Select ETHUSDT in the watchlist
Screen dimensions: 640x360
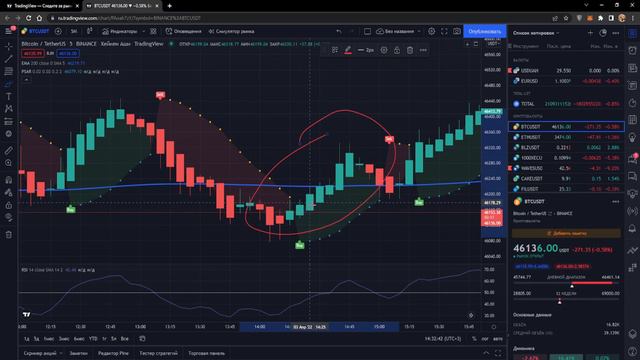click(x=566, y=137)
